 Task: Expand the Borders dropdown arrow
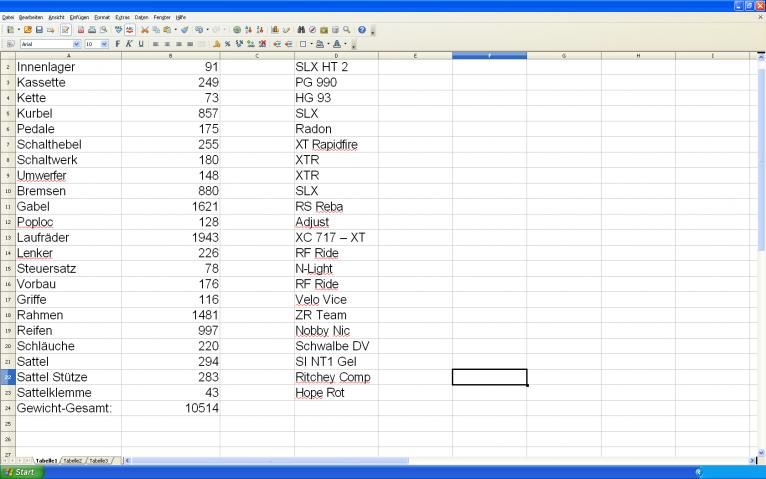pyautogui.click(x=311, y=44)
